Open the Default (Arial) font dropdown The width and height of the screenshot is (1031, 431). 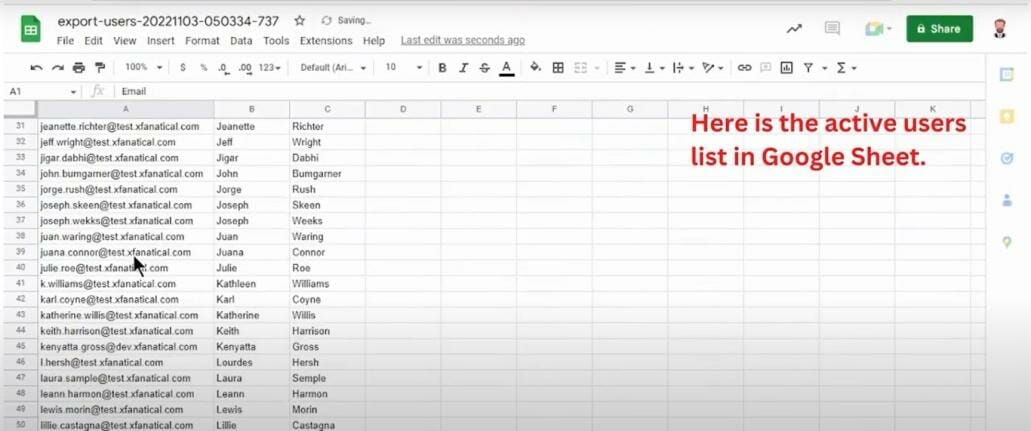tap(333, 67)
